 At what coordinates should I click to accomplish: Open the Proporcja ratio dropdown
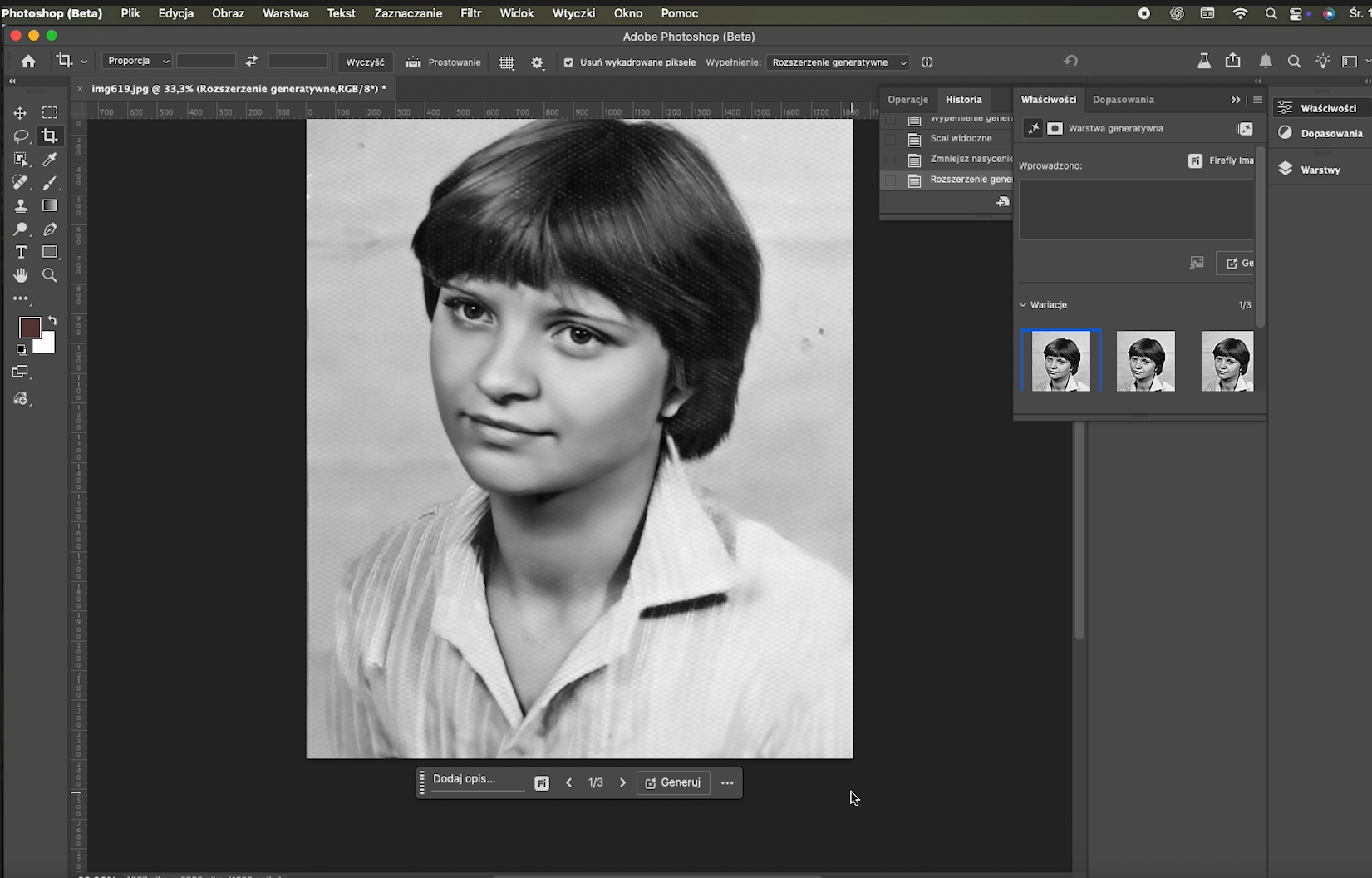point(137,61)
